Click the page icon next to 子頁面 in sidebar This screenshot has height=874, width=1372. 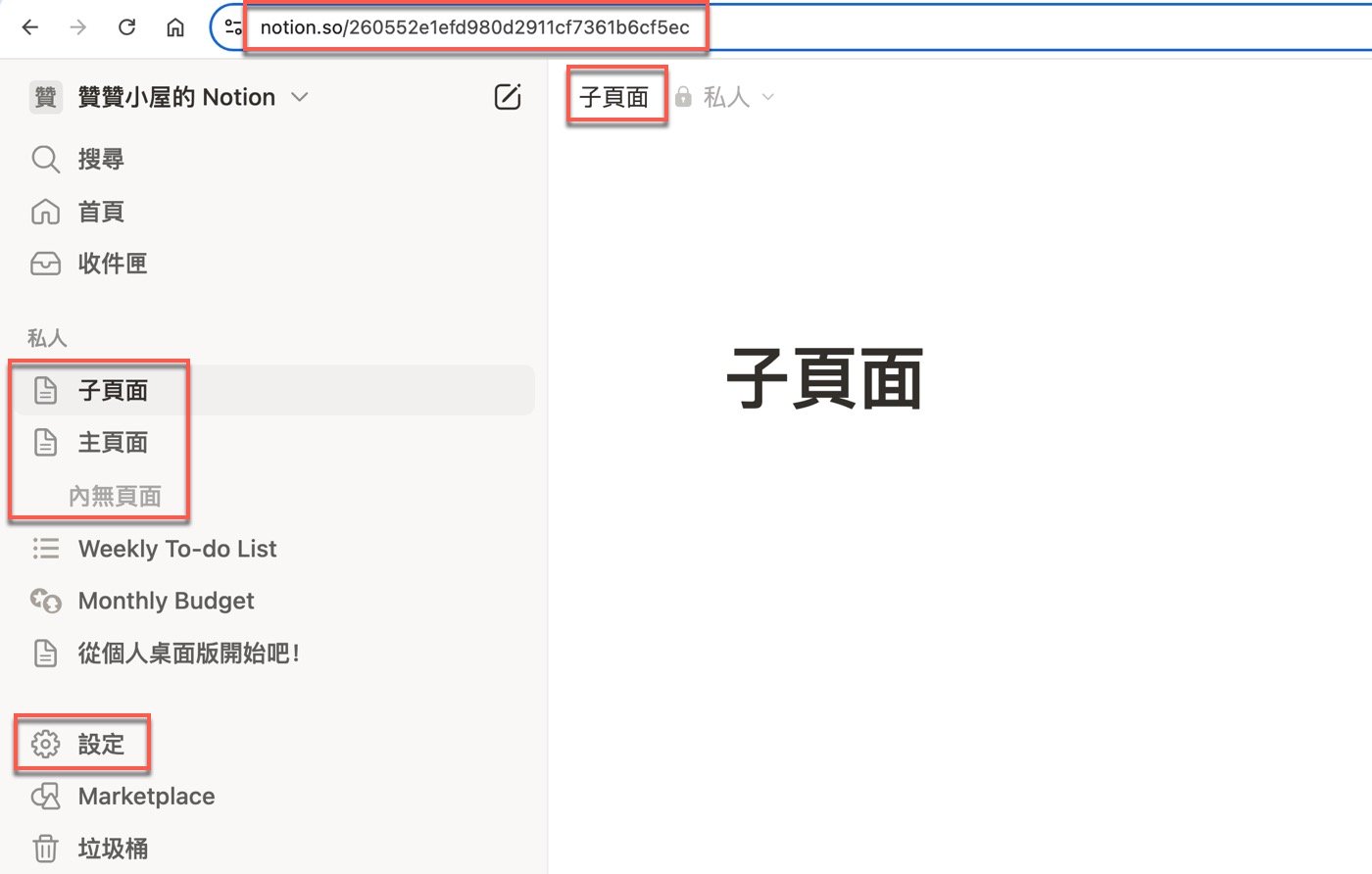[x=45, y=390]
